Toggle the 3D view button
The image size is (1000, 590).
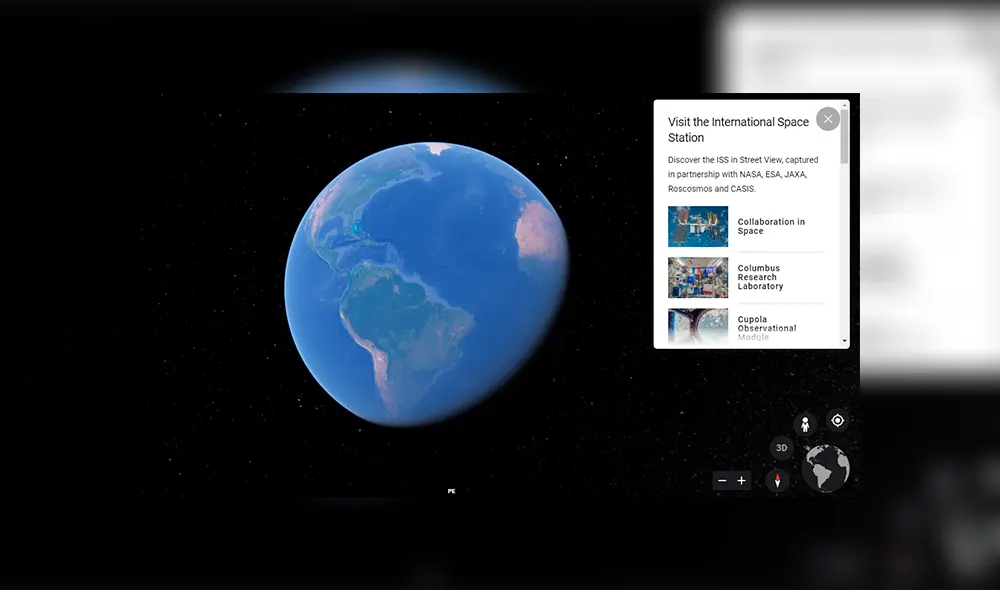[x=782, y=447]
